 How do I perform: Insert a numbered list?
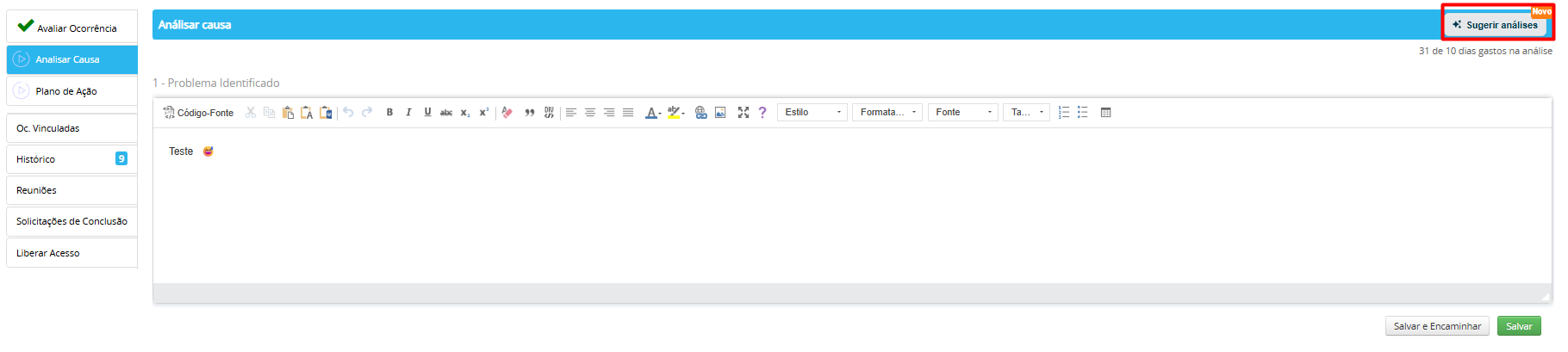1064,113
